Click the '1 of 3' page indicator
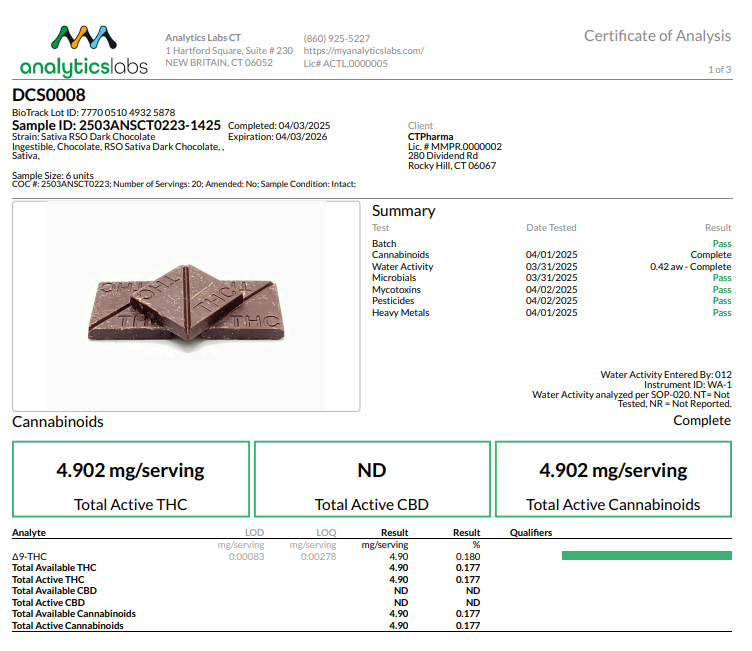 coord(719,69)
